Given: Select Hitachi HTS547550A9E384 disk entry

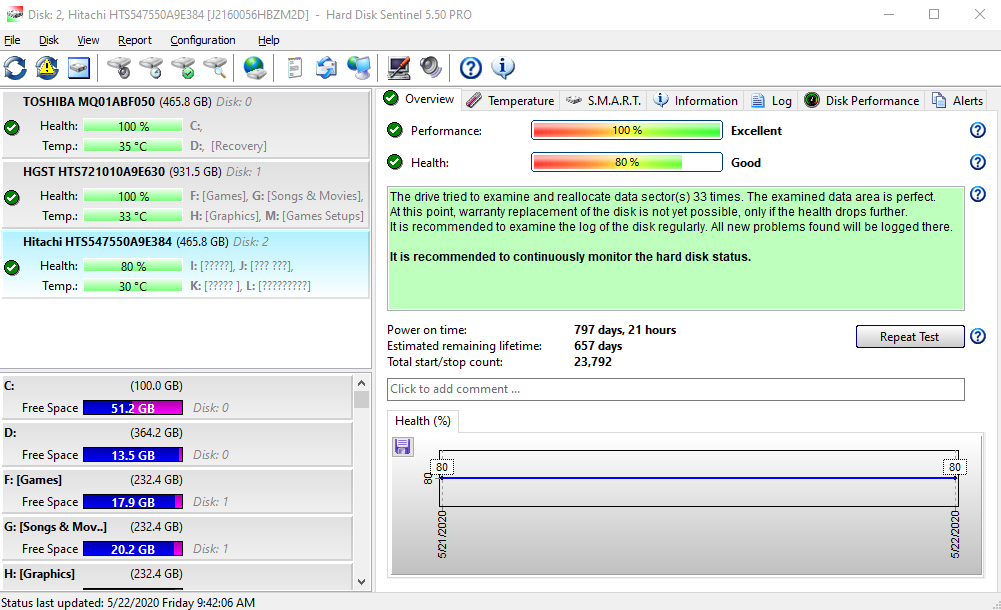Looking at the screenshot, I should point(186,264).
